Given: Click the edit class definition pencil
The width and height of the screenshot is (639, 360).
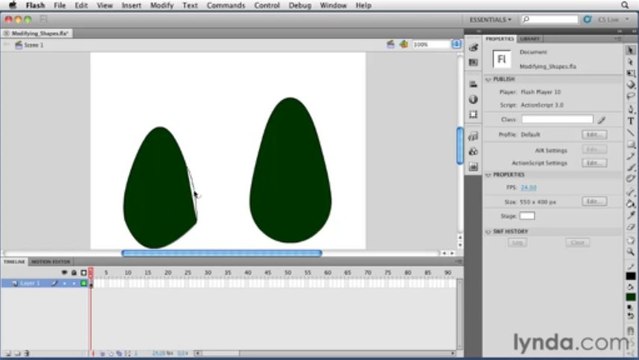Looking at the screenshot, I should pos(602,119).
